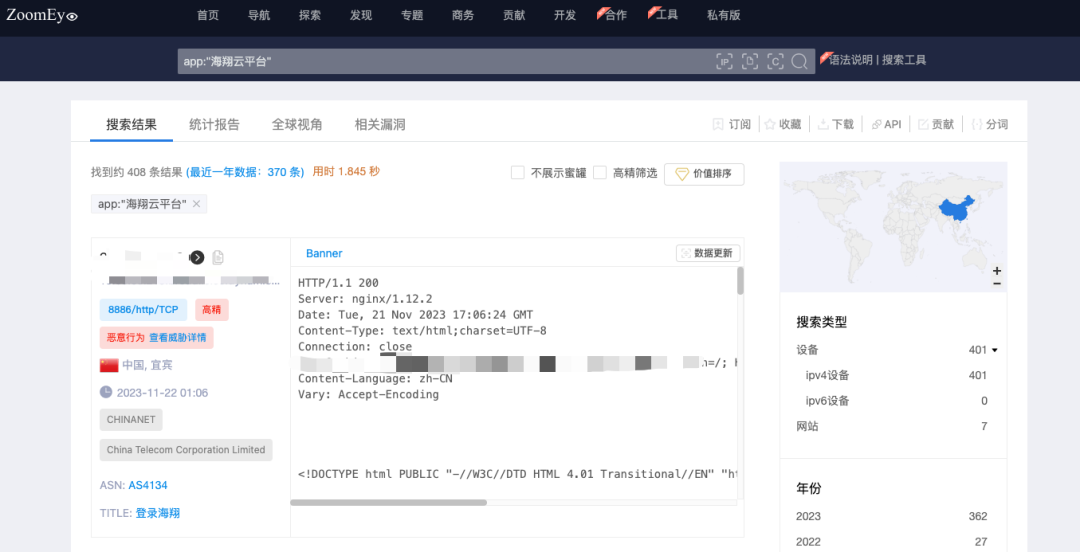Open the 查看威胁详情 link
1080x552 pixels.
pyautogui.click(x=178, y=338)
